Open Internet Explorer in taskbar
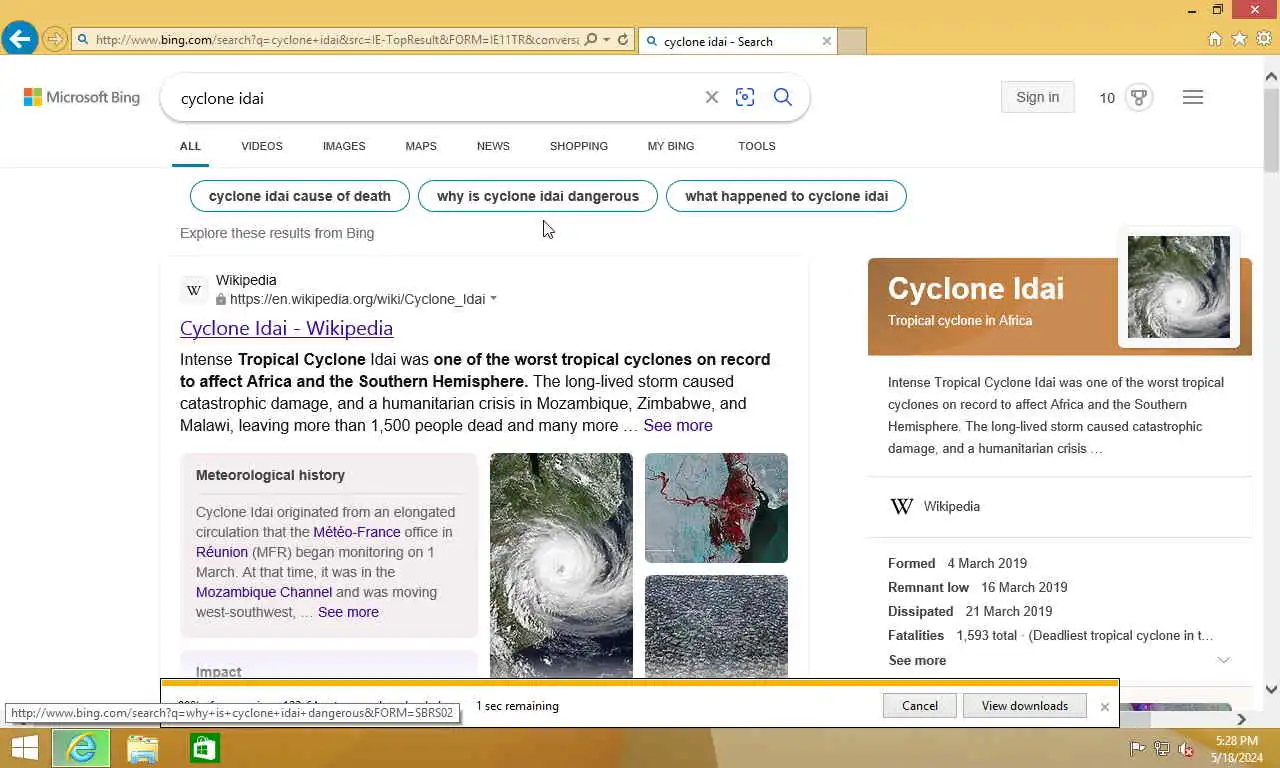Viewport: 1280px width, 768px height. tap(81, 748)
